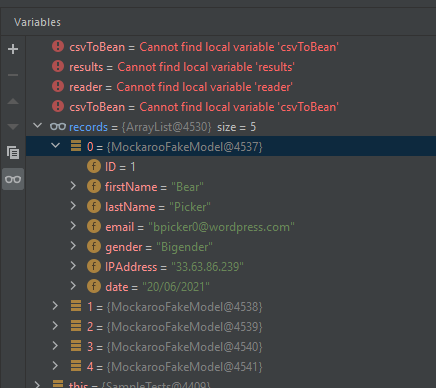Click the Duplicate Watch copy icon
This screenshot has width=436, height=388.
tap(13, 153)
